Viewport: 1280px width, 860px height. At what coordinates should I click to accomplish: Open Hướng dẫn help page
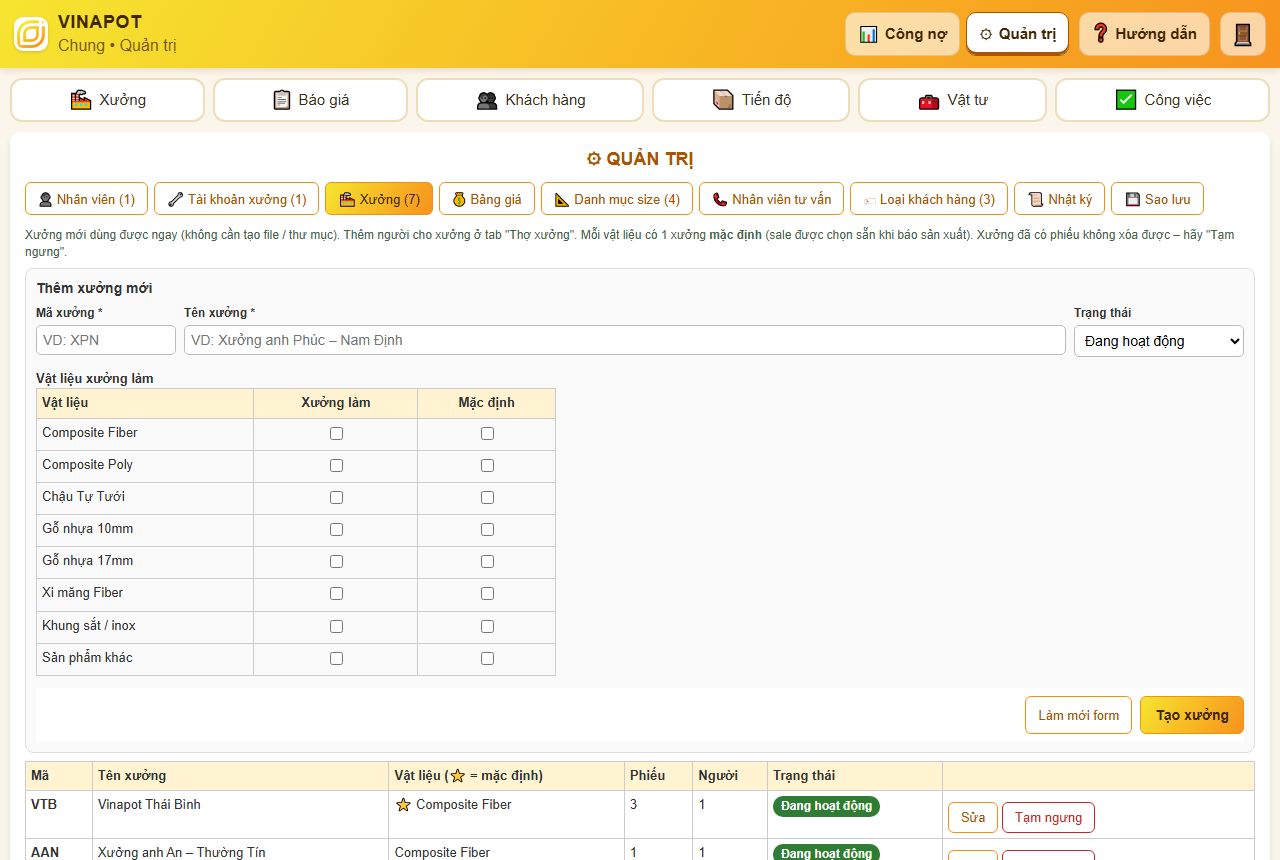coord(1144,34)
